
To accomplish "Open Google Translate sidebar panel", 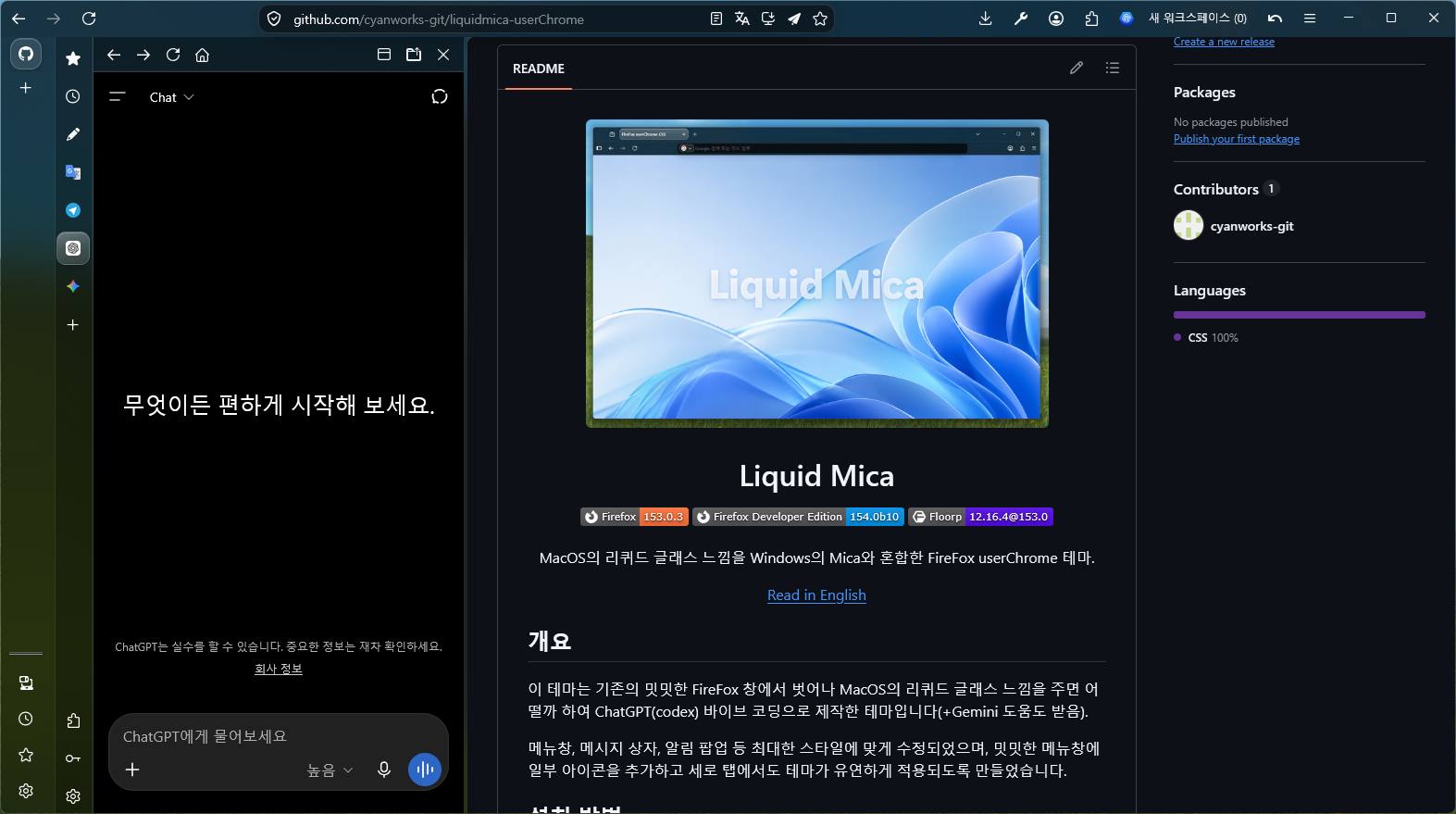I will (73, 172).
